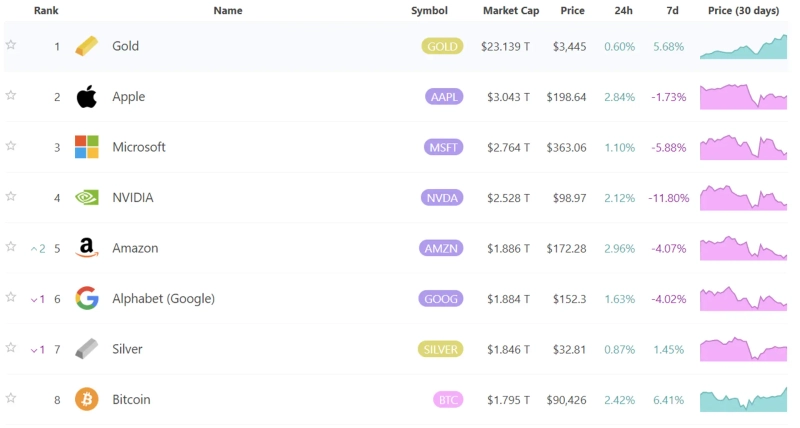The height and width of the screenshot is (428, 800).
Task: Click the Bitcoin logo icon
Action: coord(87,400)
